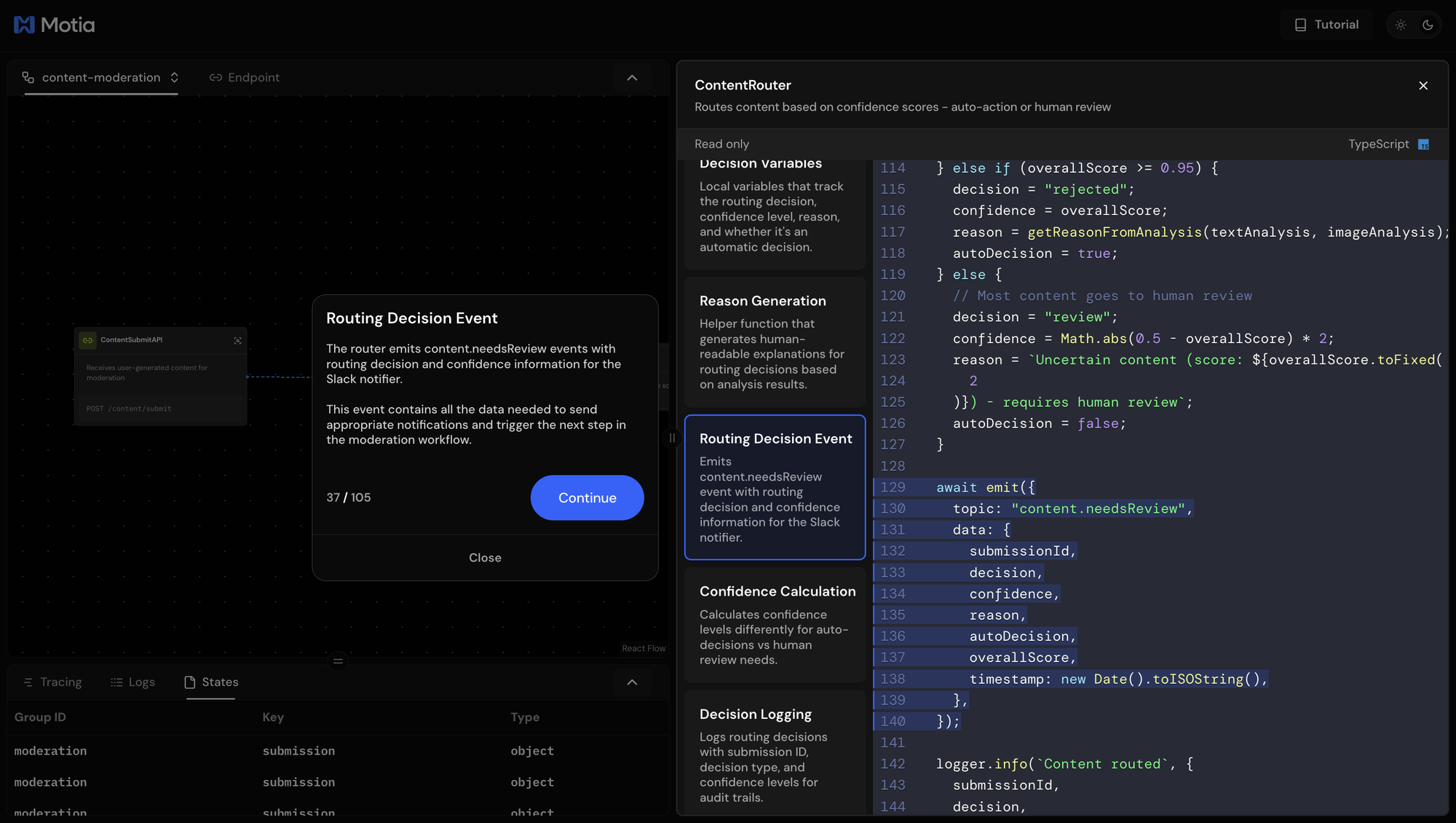Select the Reason Generation feature card
The height and width of the screenshot is (823, 1456).
pyautogui.click(x=775, y=342)
